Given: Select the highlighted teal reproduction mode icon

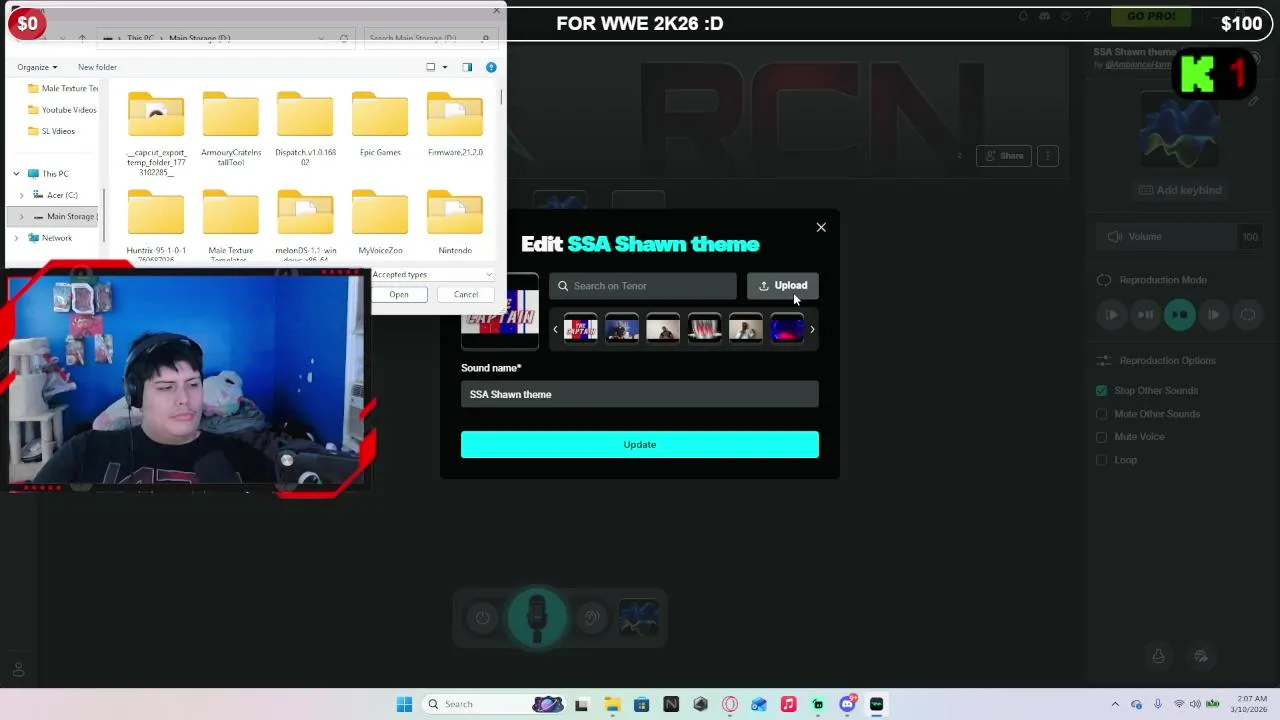Looking at the screenshot, I should pyautogui.click(x=1180, y=315).
